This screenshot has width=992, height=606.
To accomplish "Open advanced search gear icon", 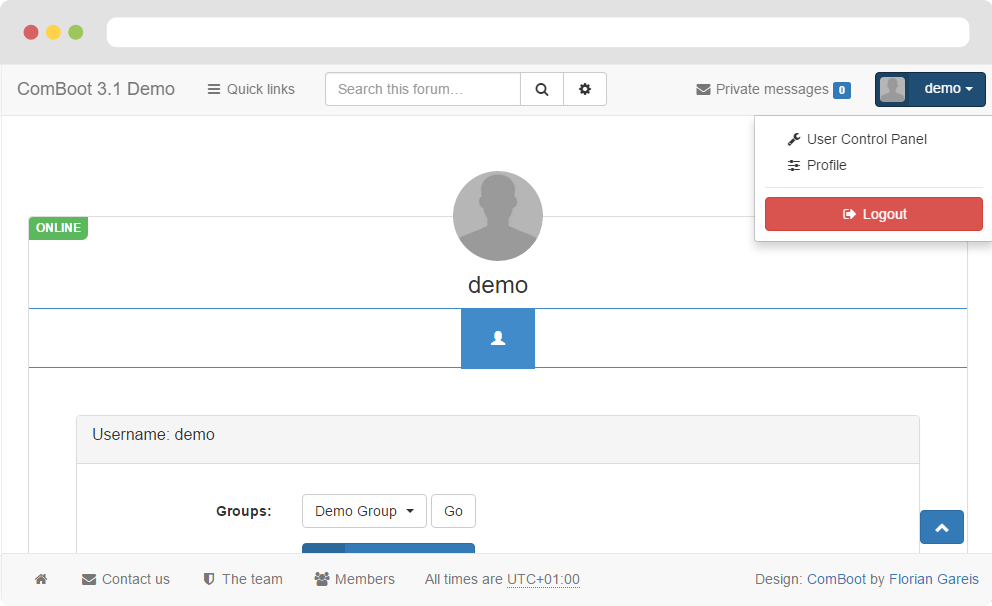I will (x=585, y=89).
